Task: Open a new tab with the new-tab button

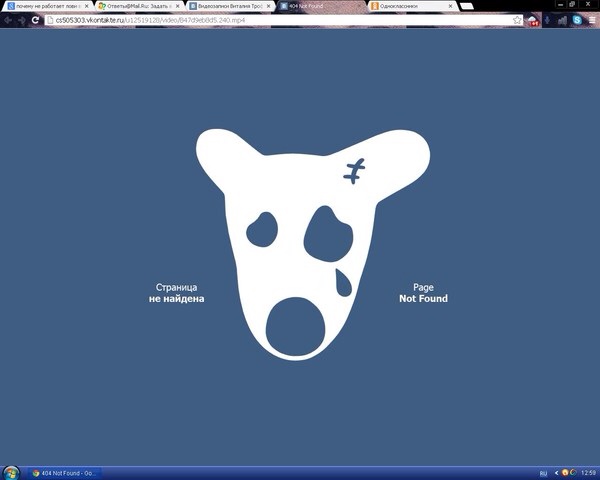Action: [466, 6]
